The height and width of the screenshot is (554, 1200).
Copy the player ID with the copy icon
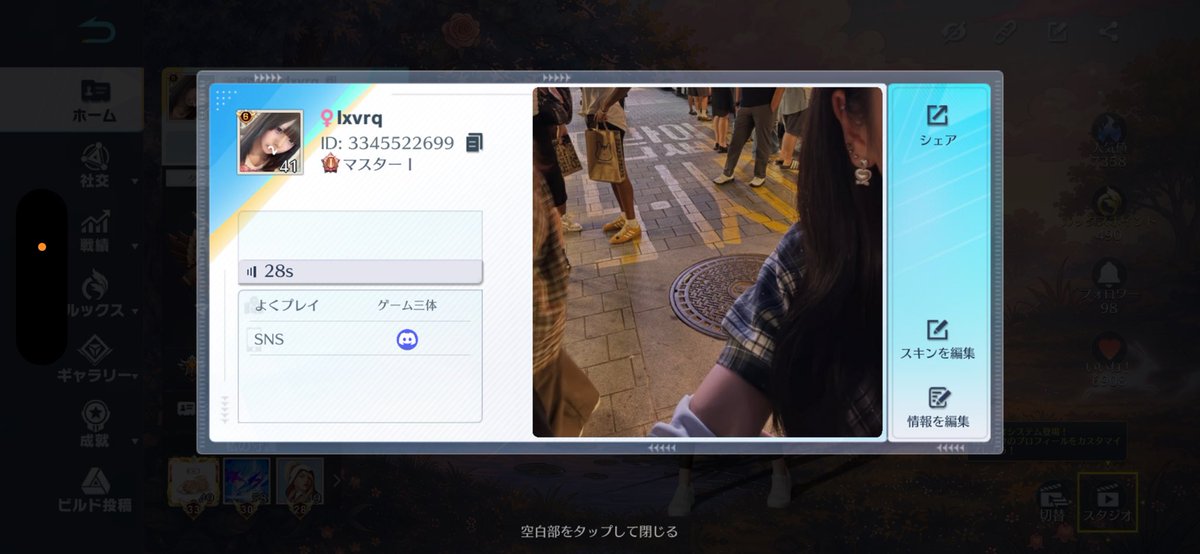tap(474, 143)
